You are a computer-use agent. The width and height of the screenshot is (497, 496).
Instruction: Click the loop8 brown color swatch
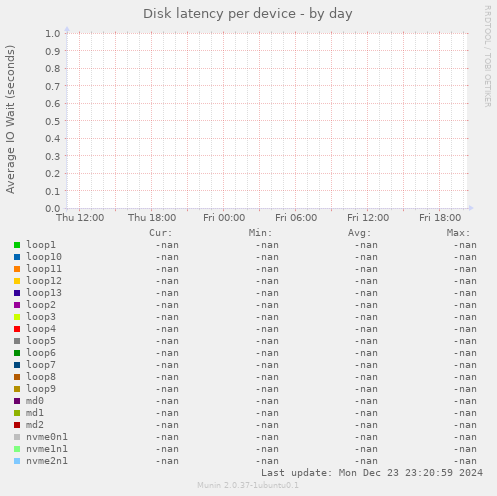point(17,377)
